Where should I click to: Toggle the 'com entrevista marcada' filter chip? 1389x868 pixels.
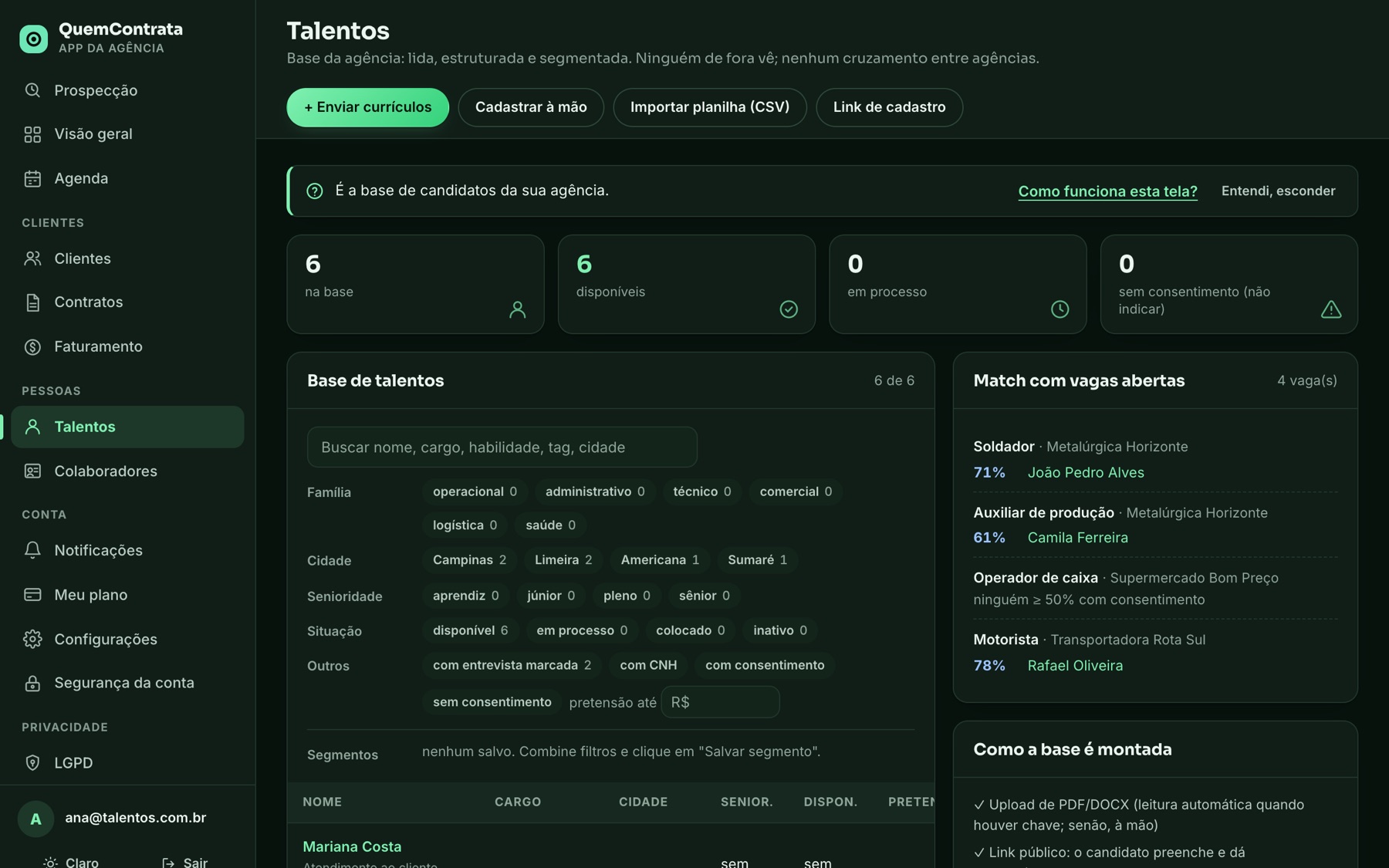point(512,665)
